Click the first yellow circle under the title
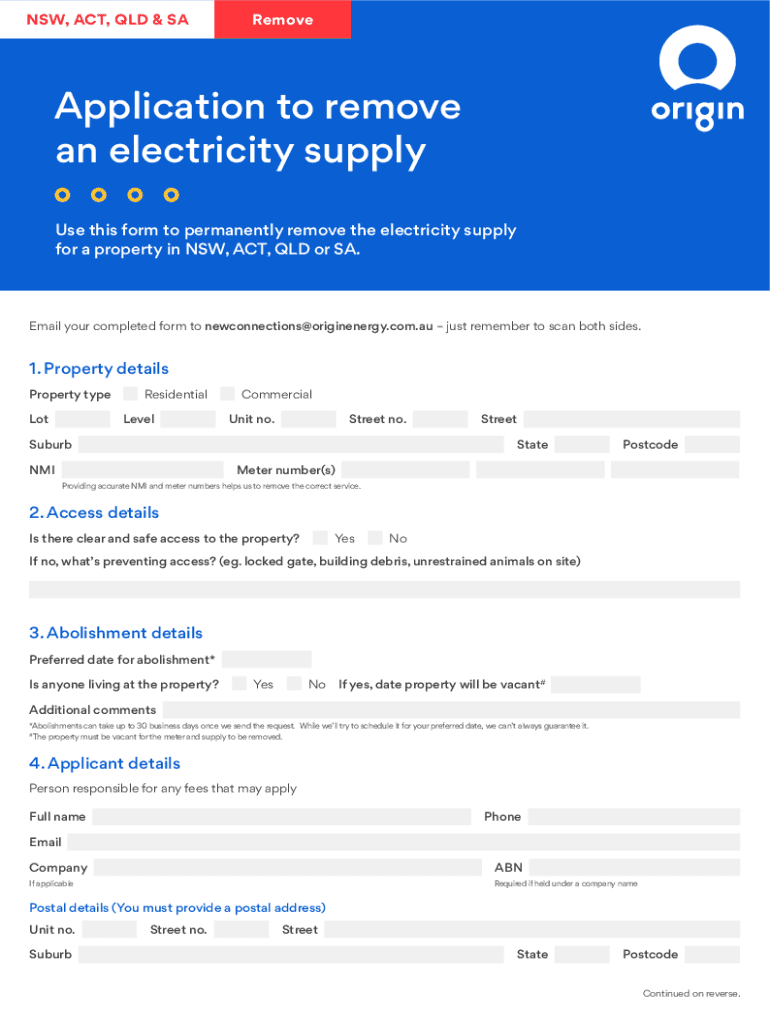Screen dimensions: 770x1024 coord(63,195)
